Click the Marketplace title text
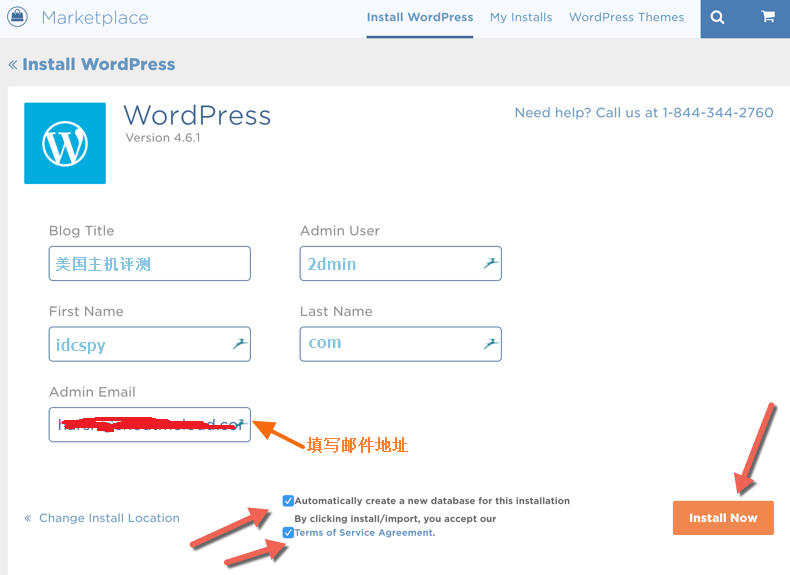The image size is (790, 575). [95, 18]
